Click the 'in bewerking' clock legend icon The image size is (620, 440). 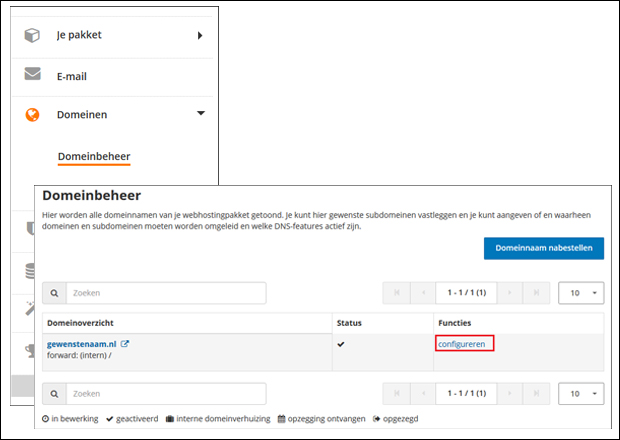point(45,419)
